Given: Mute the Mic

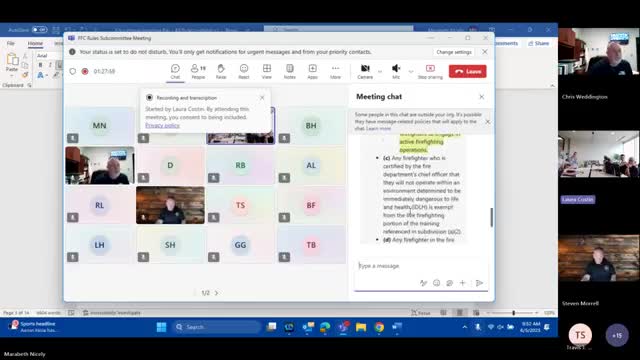Looking at the screenshot, I should (x=396, y=71).
